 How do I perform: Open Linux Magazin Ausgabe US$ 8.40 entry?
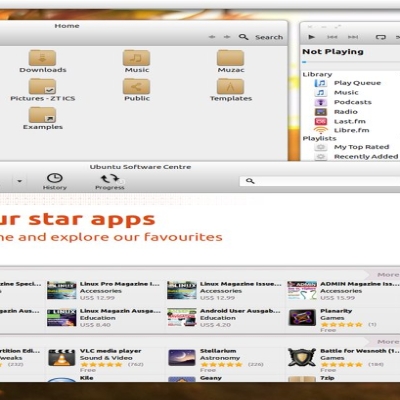(x=104, y=318)
